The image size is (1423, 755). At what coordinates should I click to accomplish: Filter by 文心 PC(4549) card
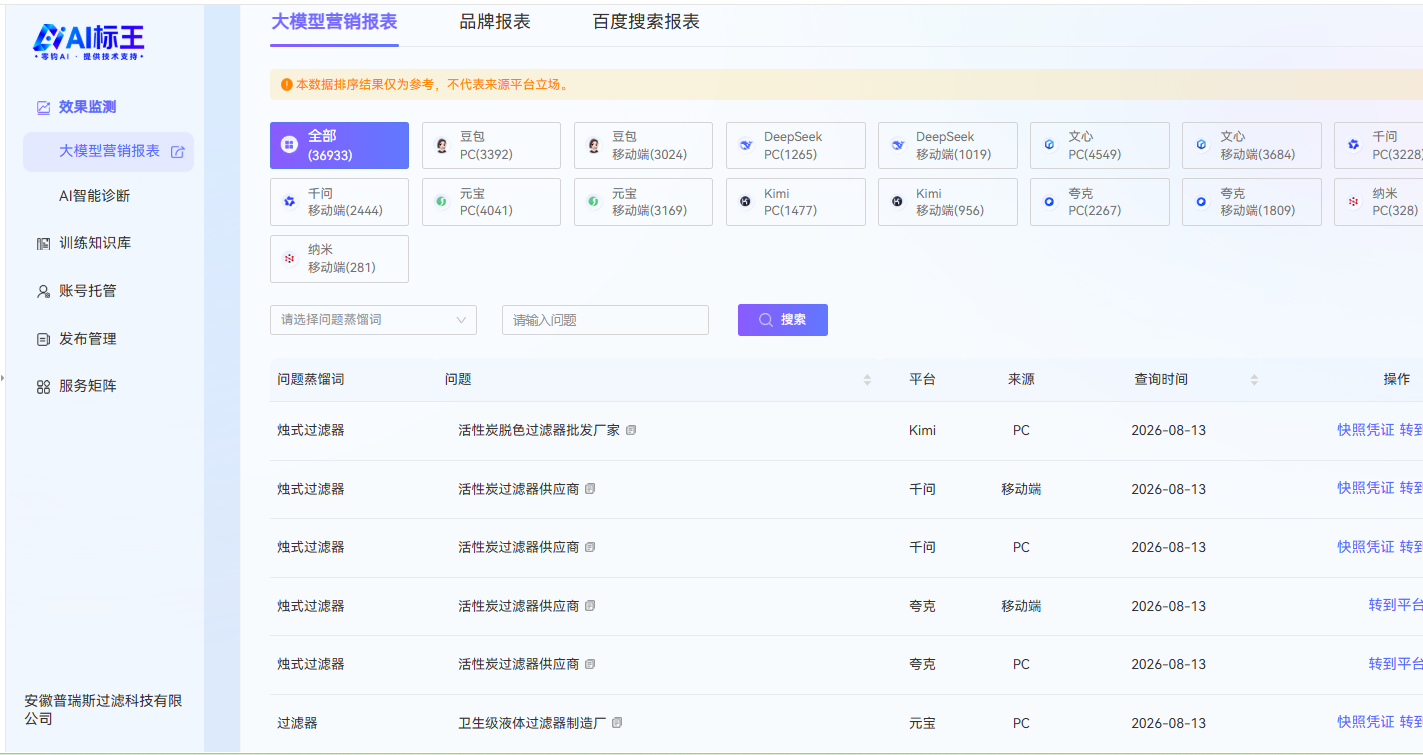(1099, 145)
